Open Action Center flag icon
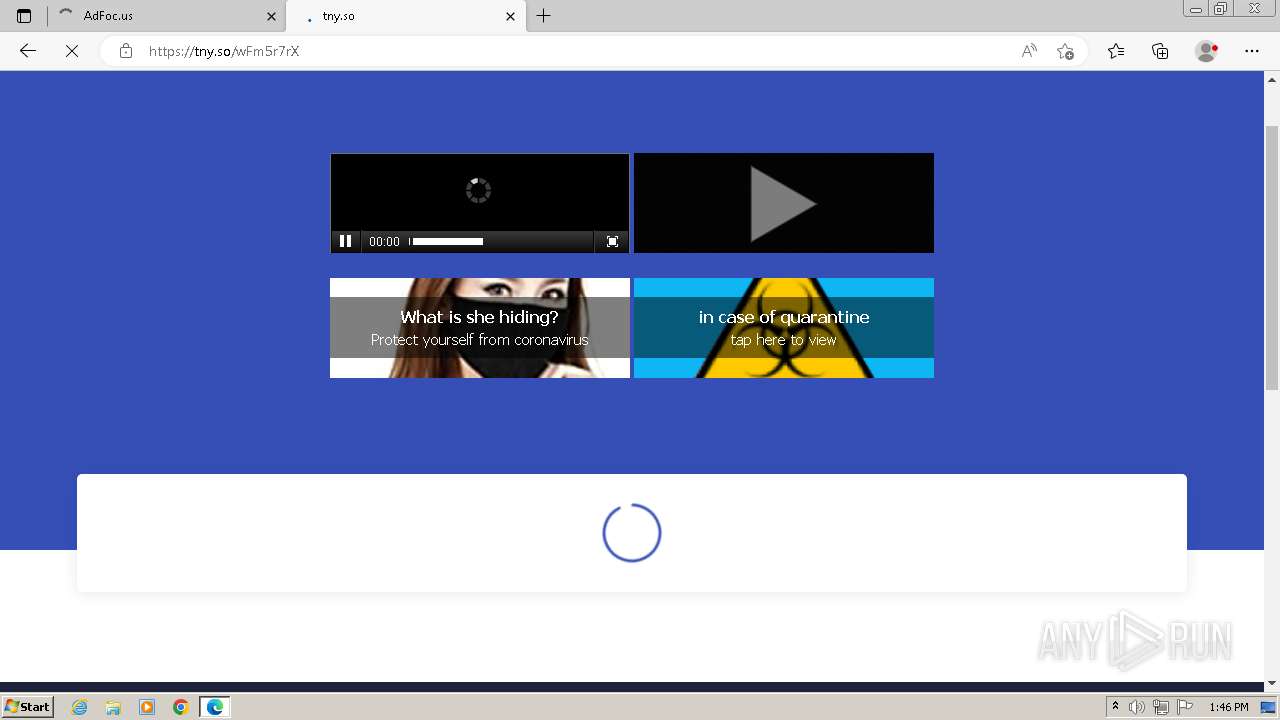Viewport: 1280px width, 720px height. [x=1185, y=707]
